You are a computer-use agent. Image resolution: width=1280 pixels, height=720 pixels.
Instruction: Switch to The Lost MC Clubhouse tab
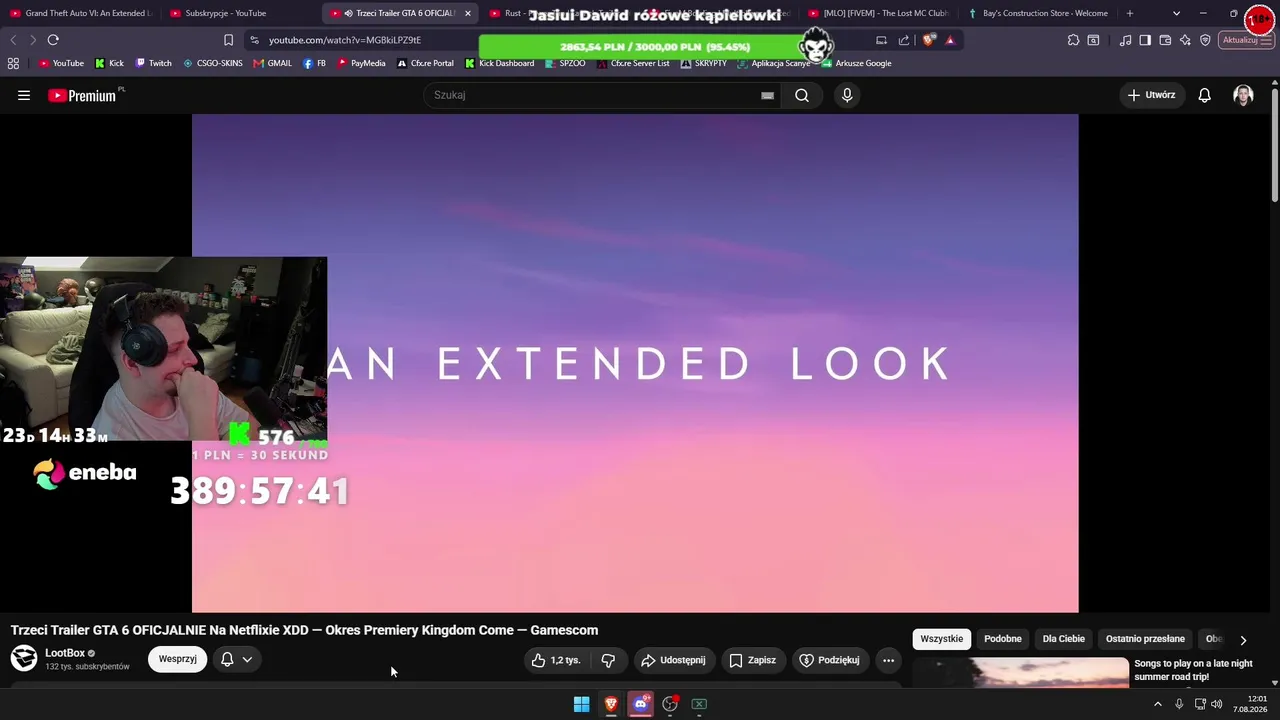pos(880,13)
